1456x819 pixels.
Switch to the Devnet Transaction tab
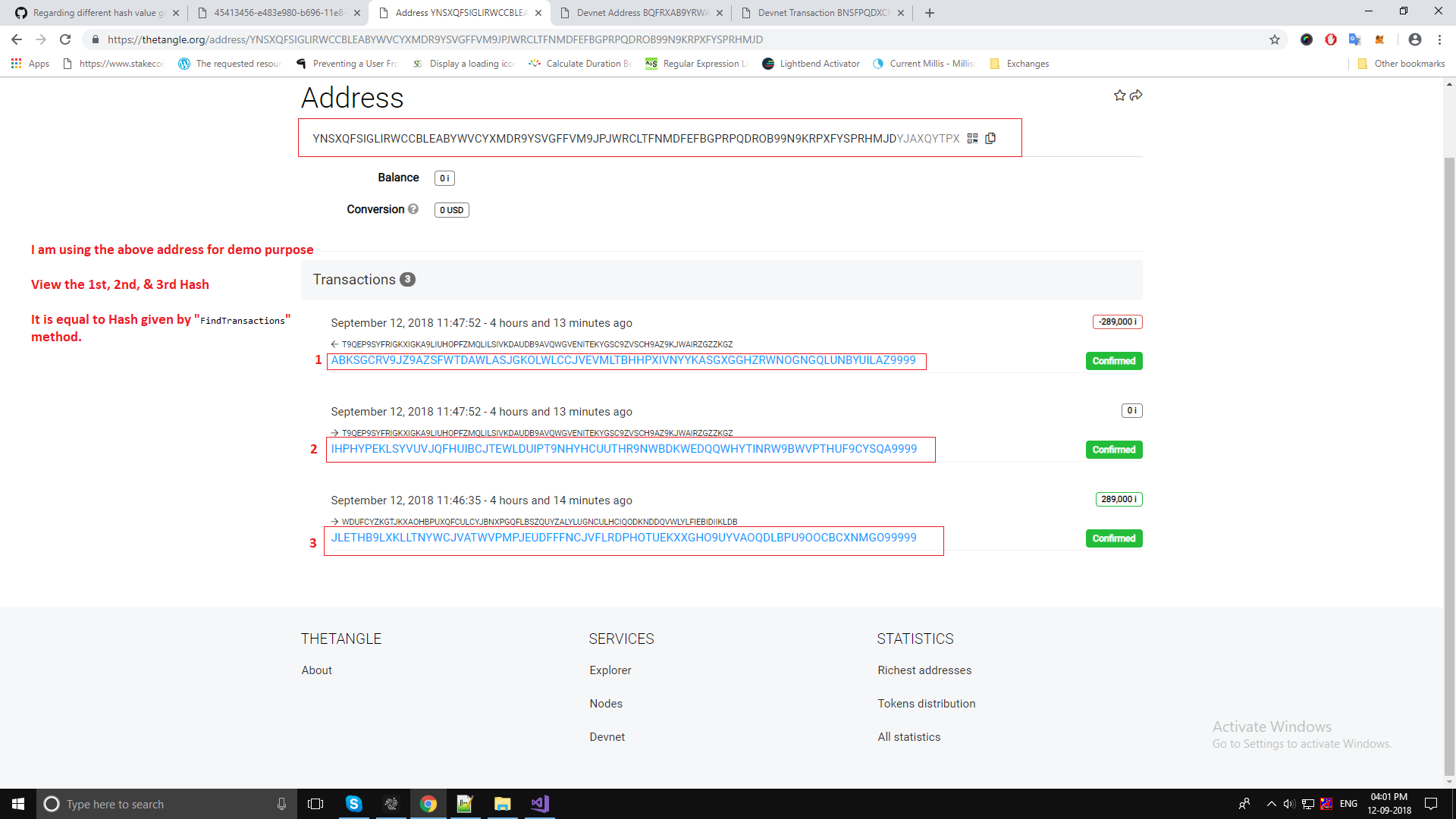coord(823,13)
